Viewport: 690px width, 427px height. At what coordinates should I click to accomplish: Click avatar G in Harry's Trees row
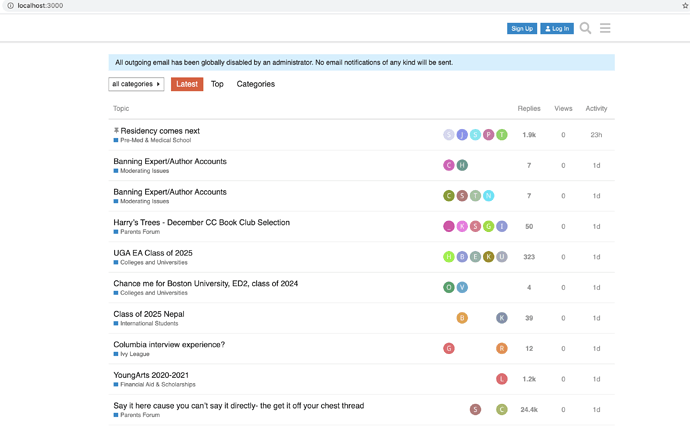[x=488, y=226]
